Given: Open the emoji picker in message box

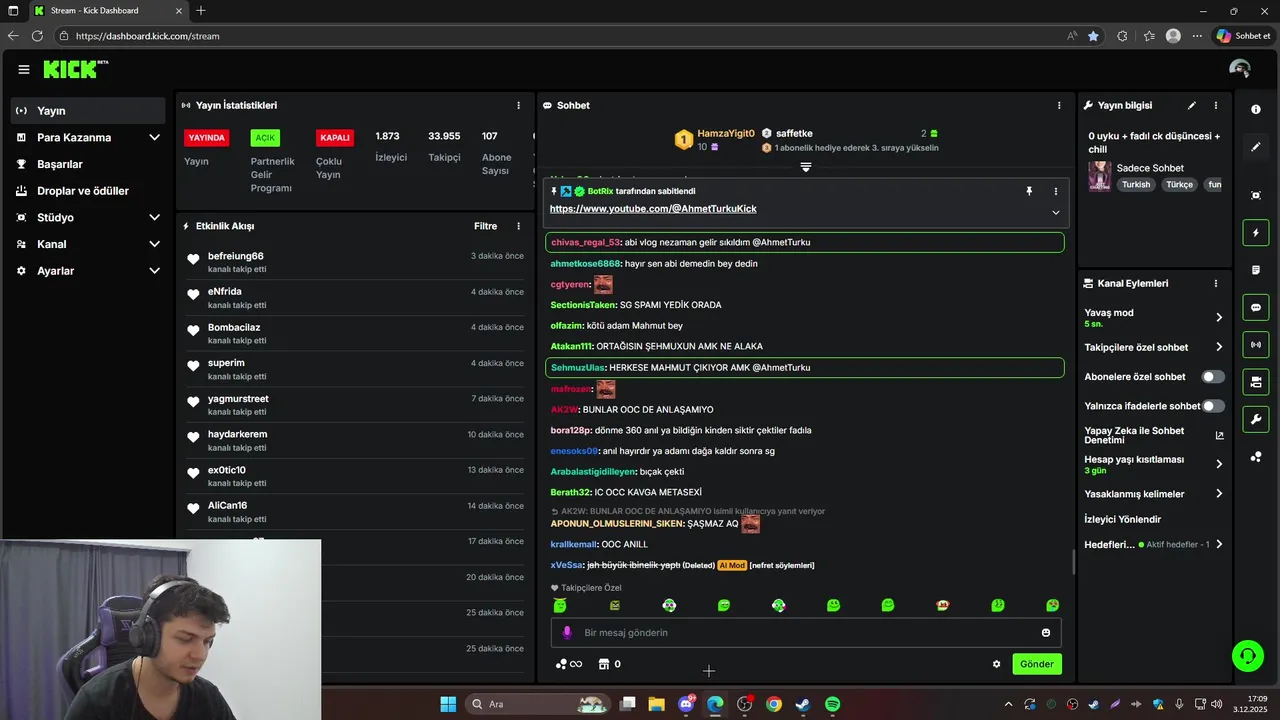Looking at the screenshot, I should click(1046, 633).
